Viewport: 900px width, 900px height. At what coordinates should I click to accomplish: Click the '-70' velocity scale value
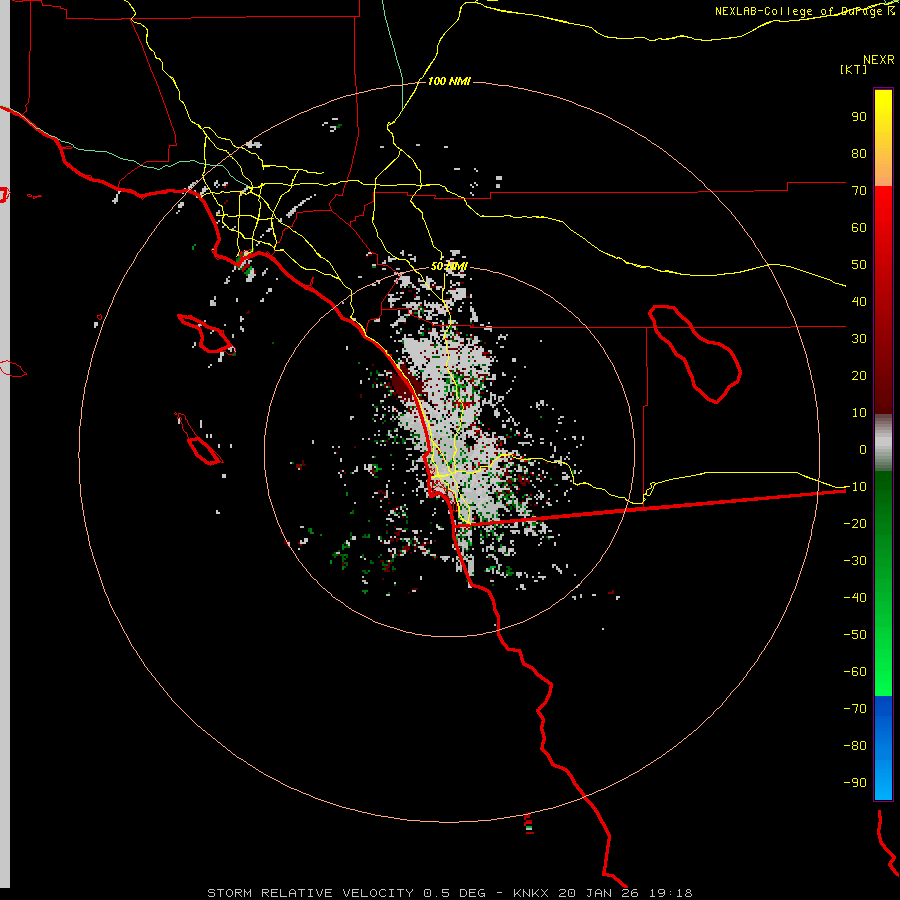(x=855, y=709)
